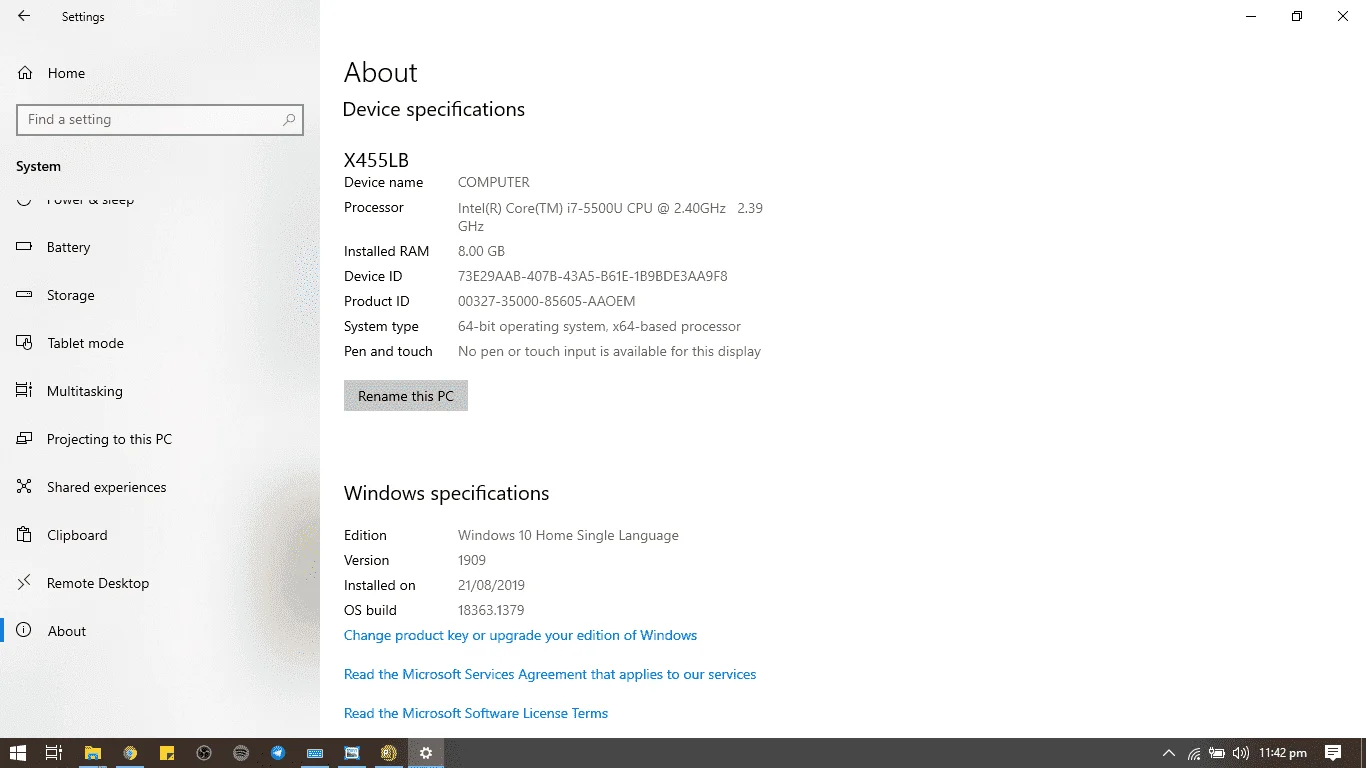Click the 11:42 pm taskbar clock
The image size is (1366, 768).
point(1283,753)
